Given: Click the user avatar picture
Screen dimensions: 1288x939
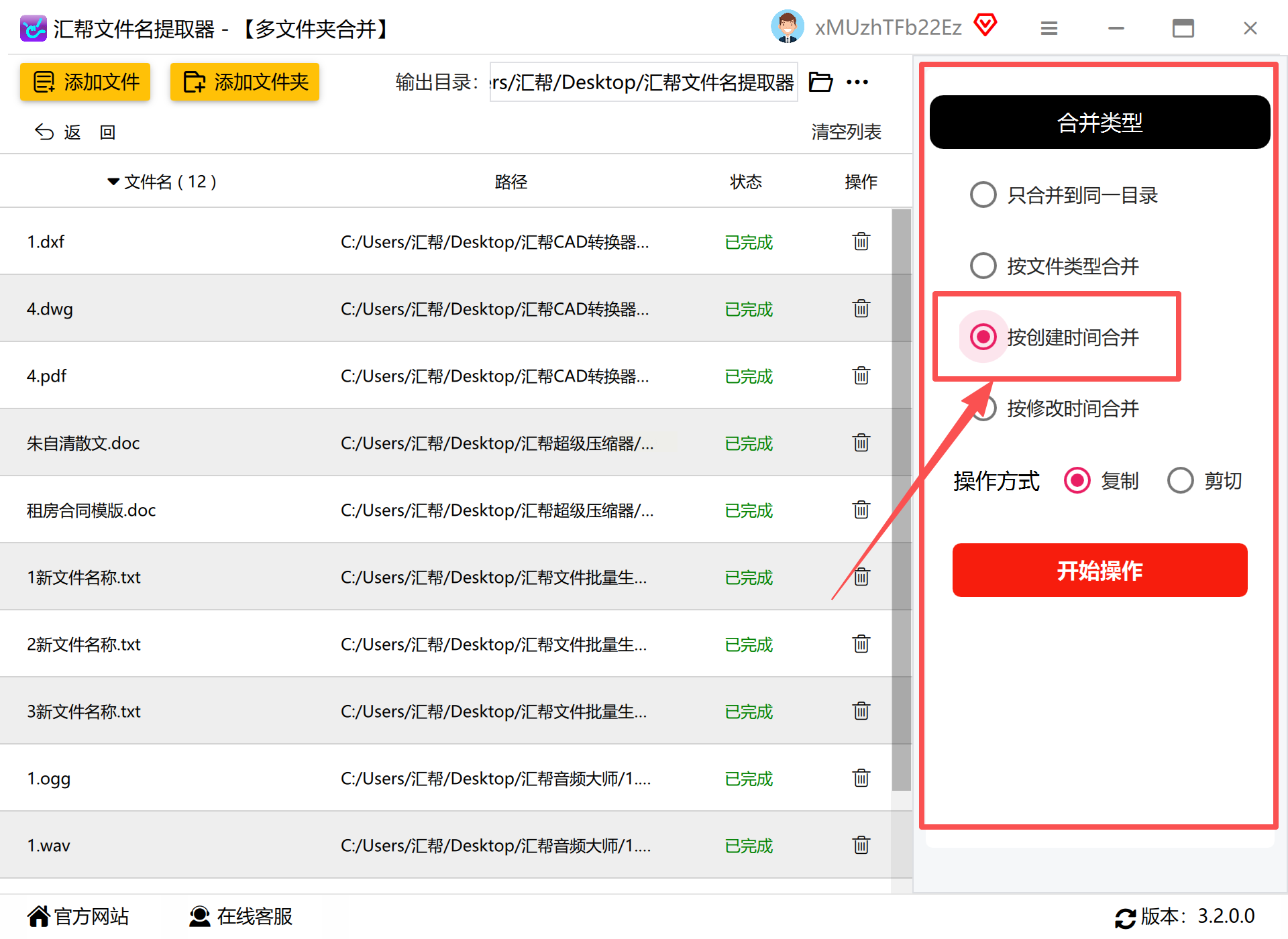Looking at the screenshot, I should coord(788,27).
